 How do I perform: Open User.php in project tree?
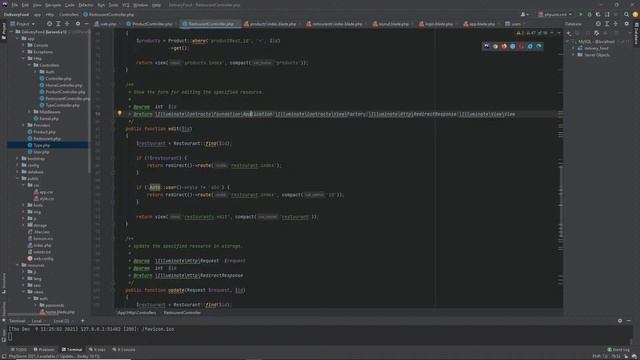[38, 152]
